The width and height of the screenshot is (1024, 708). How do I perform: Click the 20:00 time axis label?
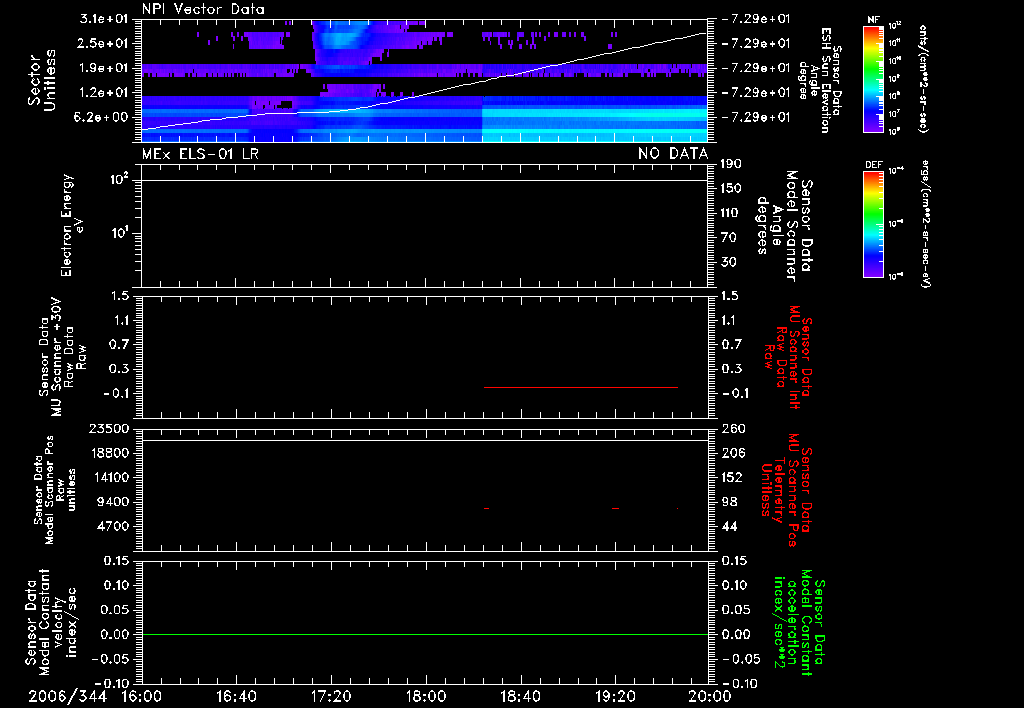[x=710, y=696]
